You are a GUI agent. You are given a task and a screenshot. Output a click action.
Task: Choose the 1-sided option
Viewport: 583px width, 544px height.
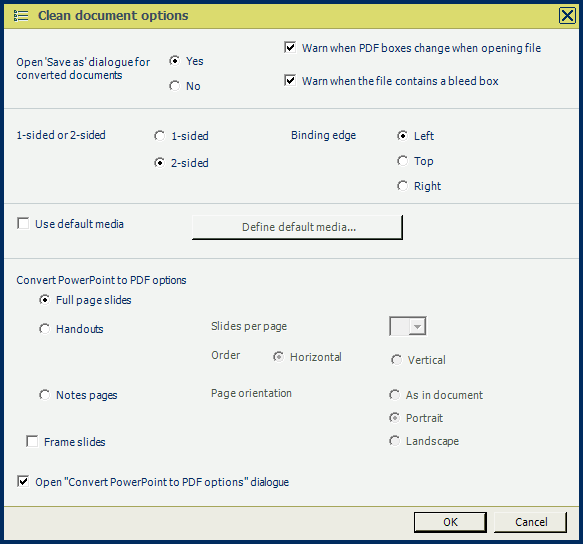tap(160, 136)
